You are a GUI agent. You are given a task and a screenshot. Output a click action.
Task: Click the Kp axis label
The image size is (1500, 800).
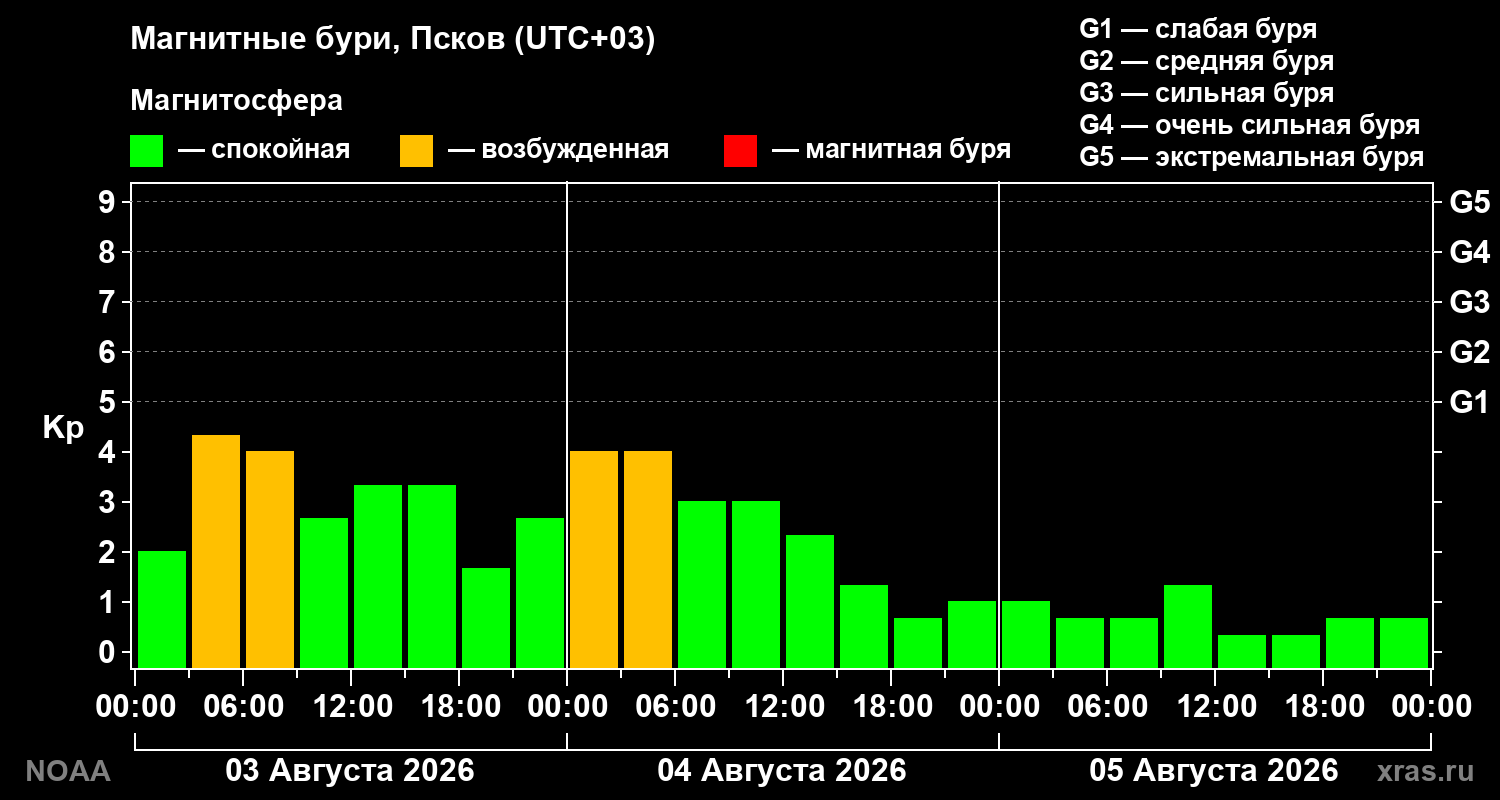pos(63,428)
